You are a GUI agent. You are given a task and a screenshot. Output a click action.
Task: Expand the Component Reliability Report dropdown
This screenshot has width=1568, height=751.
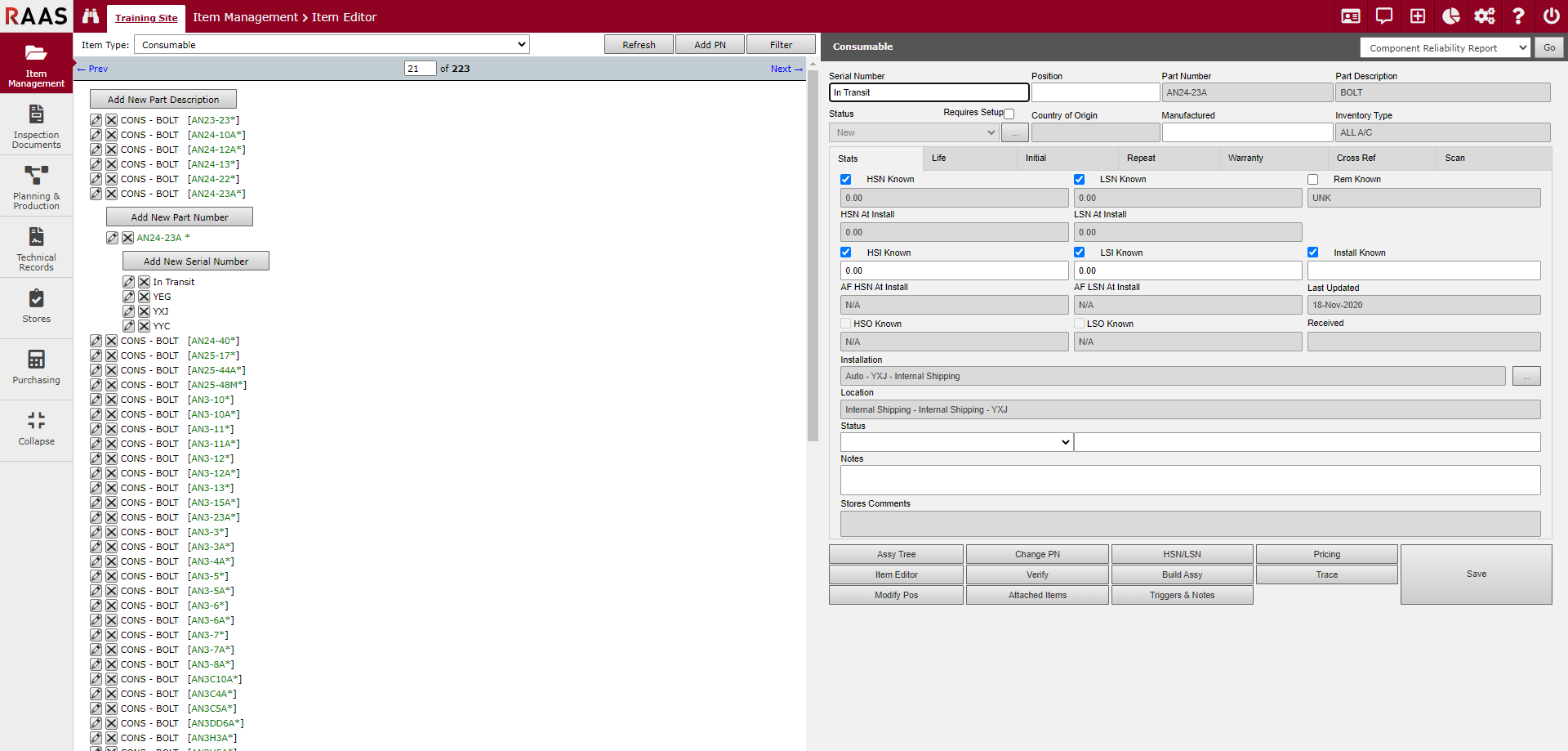coord(1444,48)
